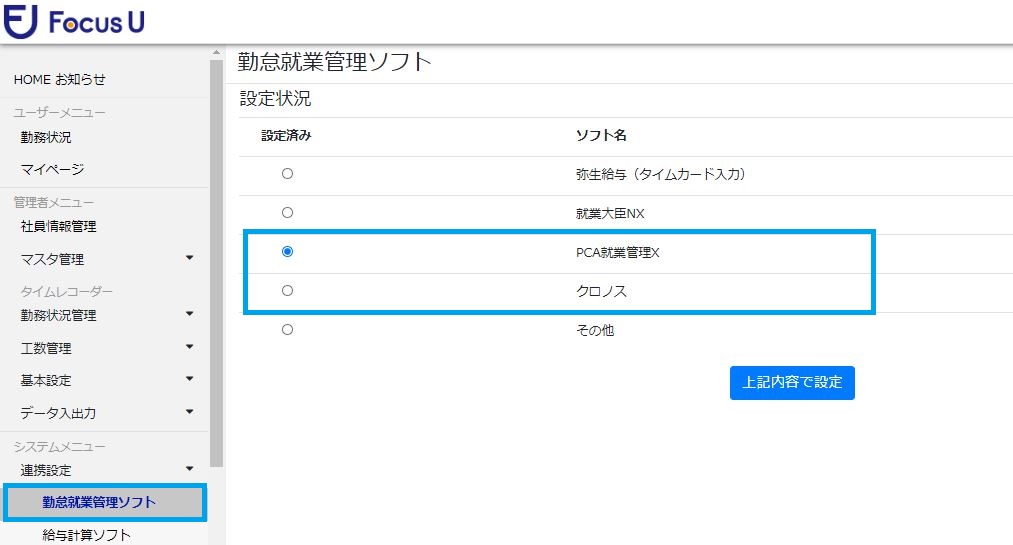Expand the 工数管理 submenu arrow

[189, 347]
